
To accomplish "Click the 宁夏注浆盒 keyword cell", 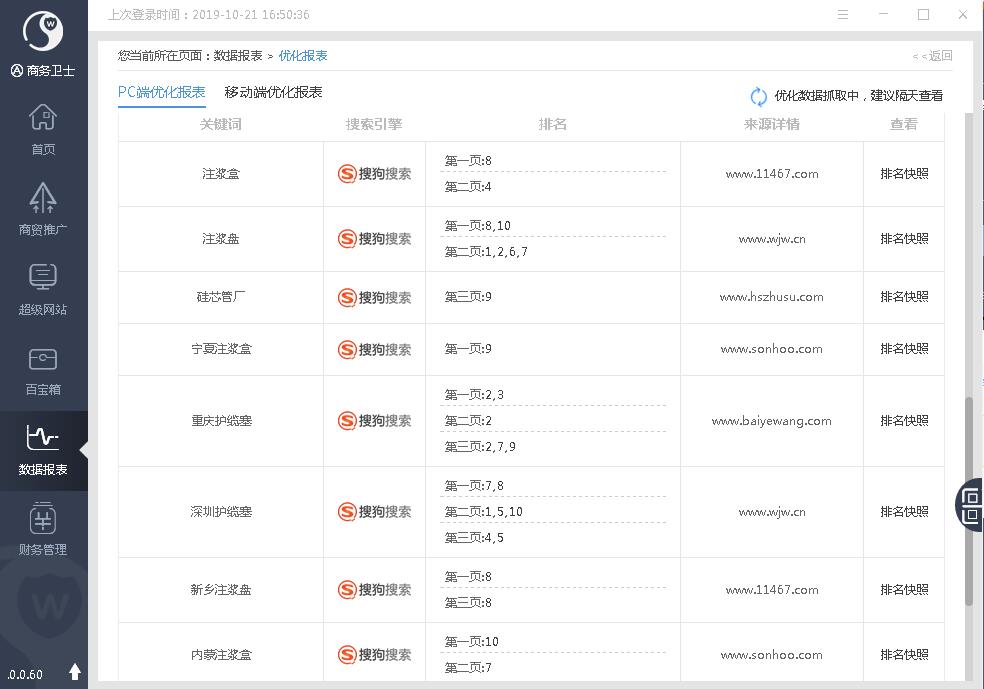I will pos(221,349).
